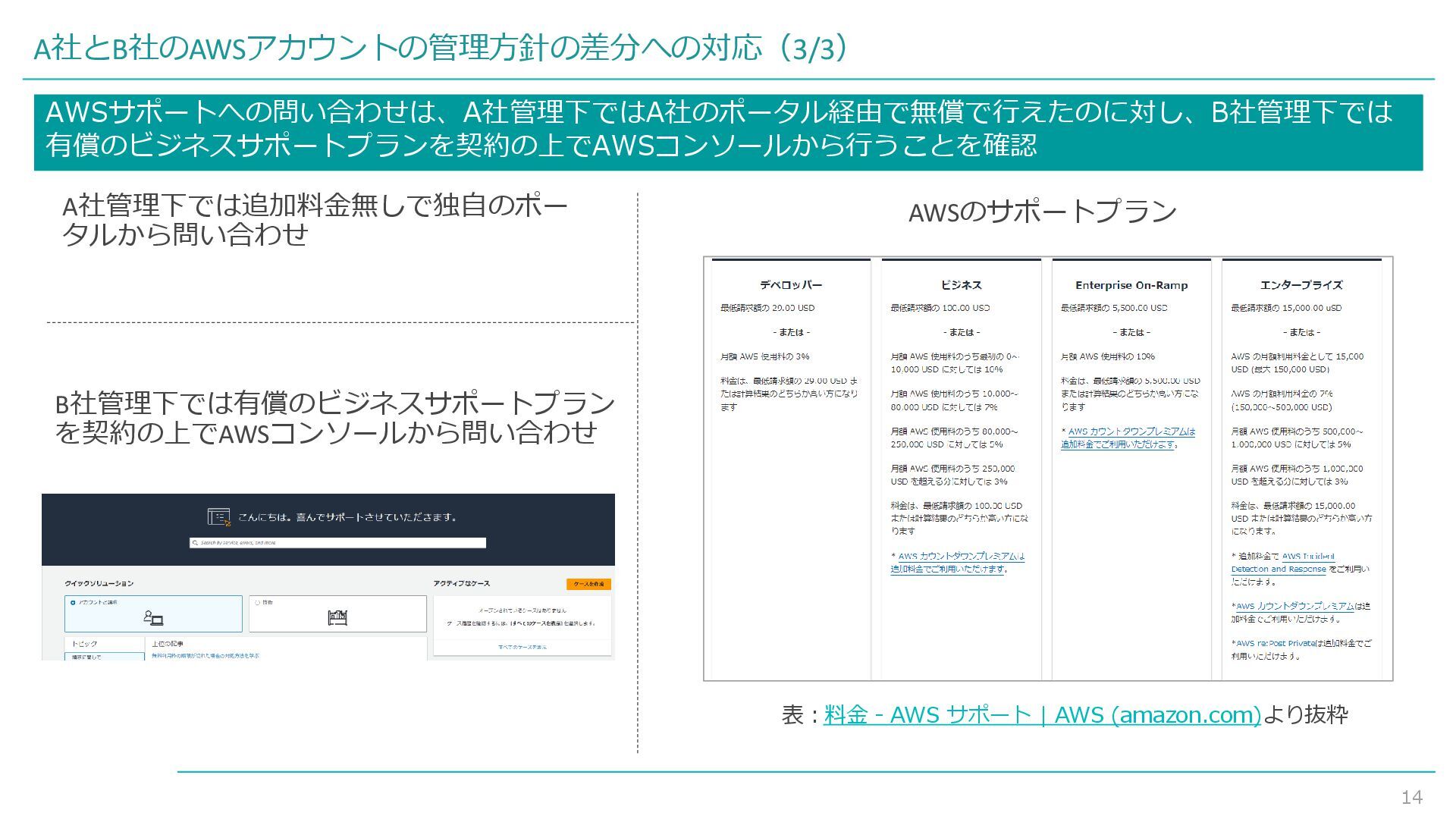Click the 最低請求額の 15,000.00 USD text
The height and width of the screenshot is (819, 1456).
tap(1286, 308)
